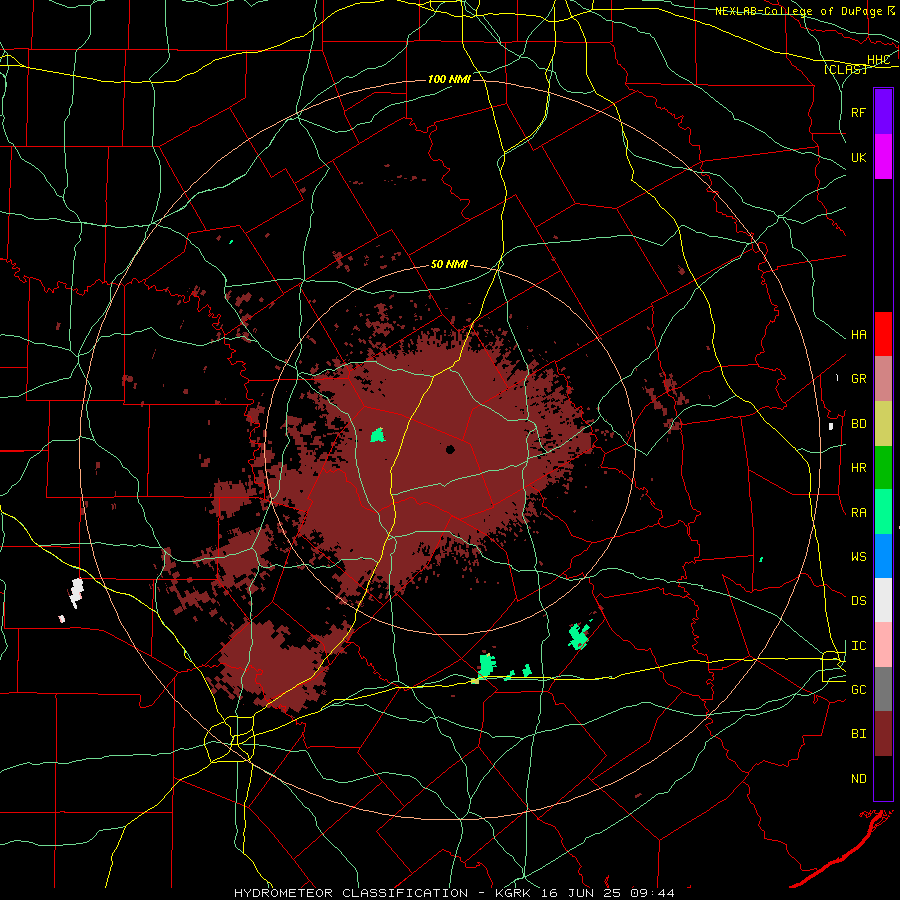Click the 'RA' legend label
Screen dimensions: 900x900
tap(858, 513)
